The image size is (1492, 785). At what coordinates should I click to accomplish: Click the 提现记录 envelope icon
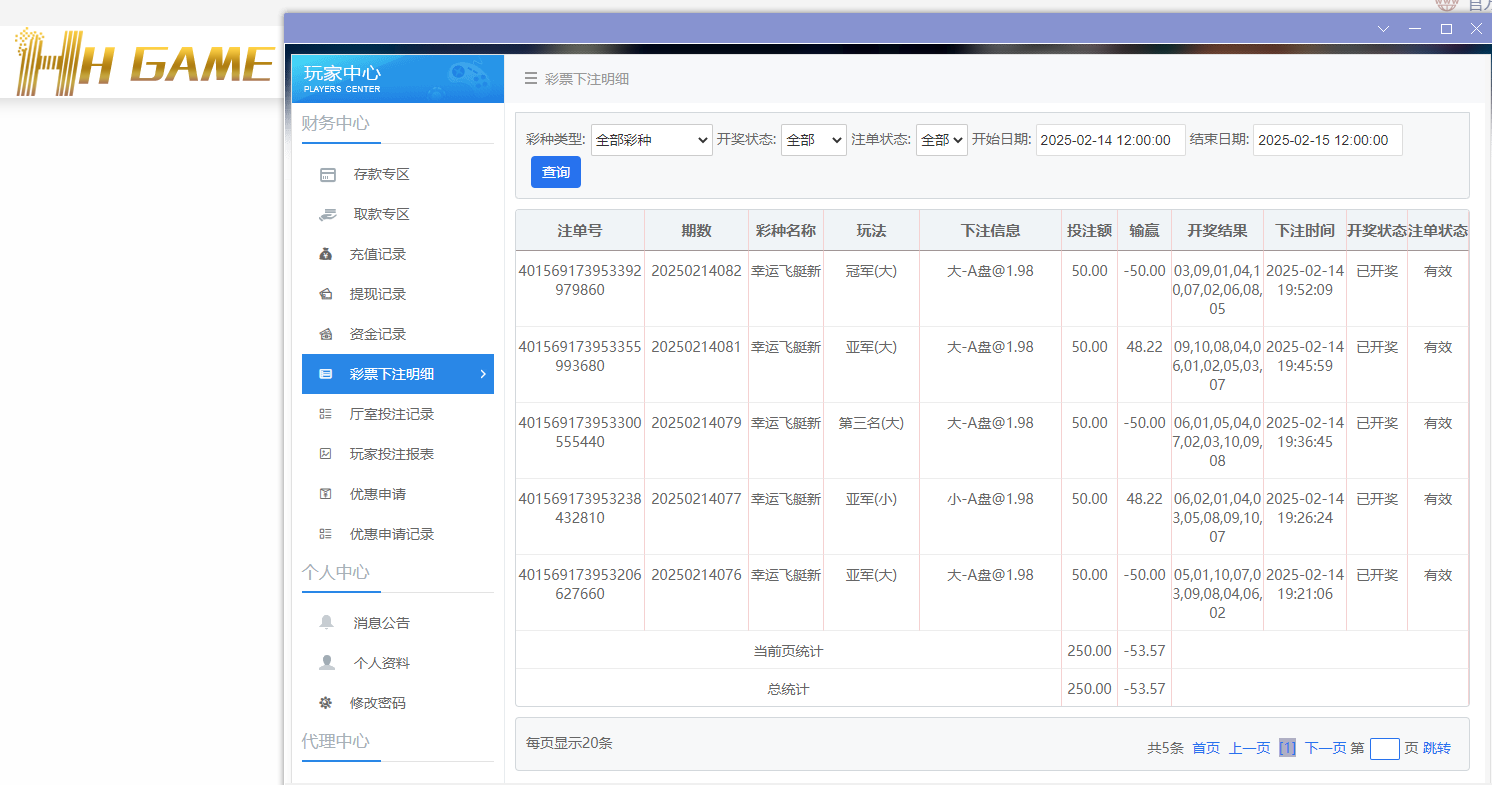327,294
